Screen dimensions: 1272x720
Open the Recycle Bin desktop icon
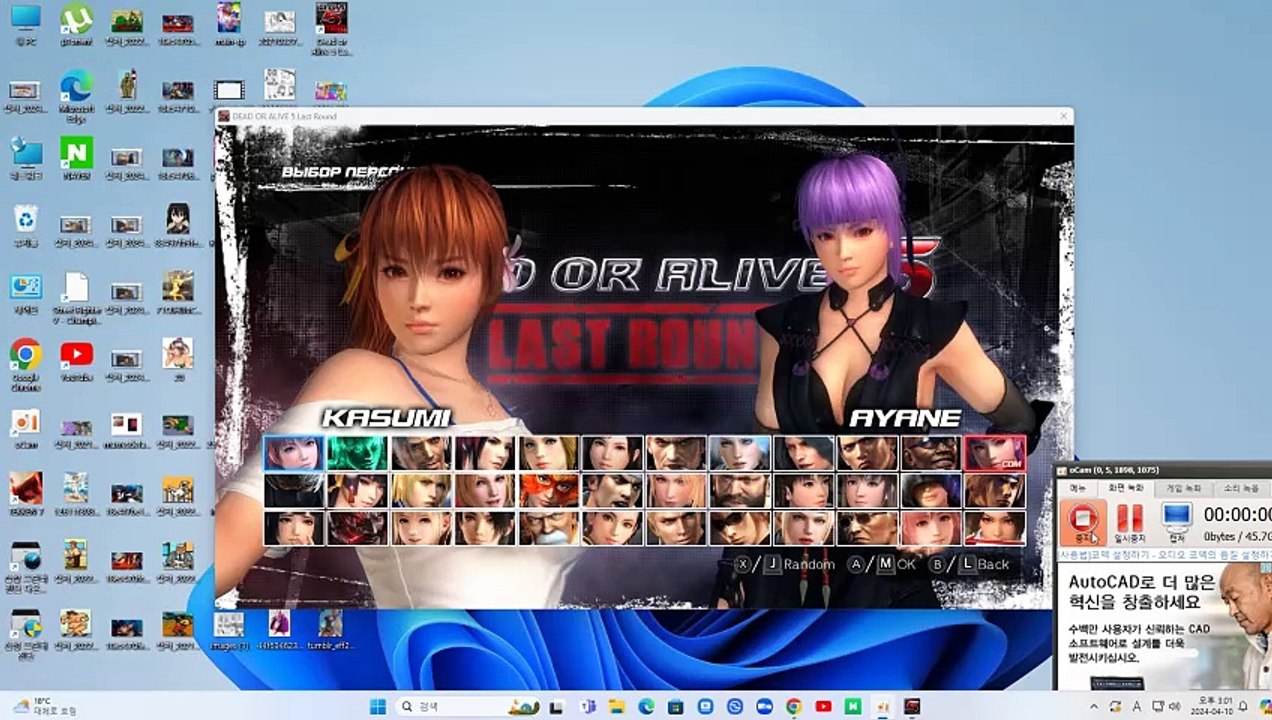(25, 226)
